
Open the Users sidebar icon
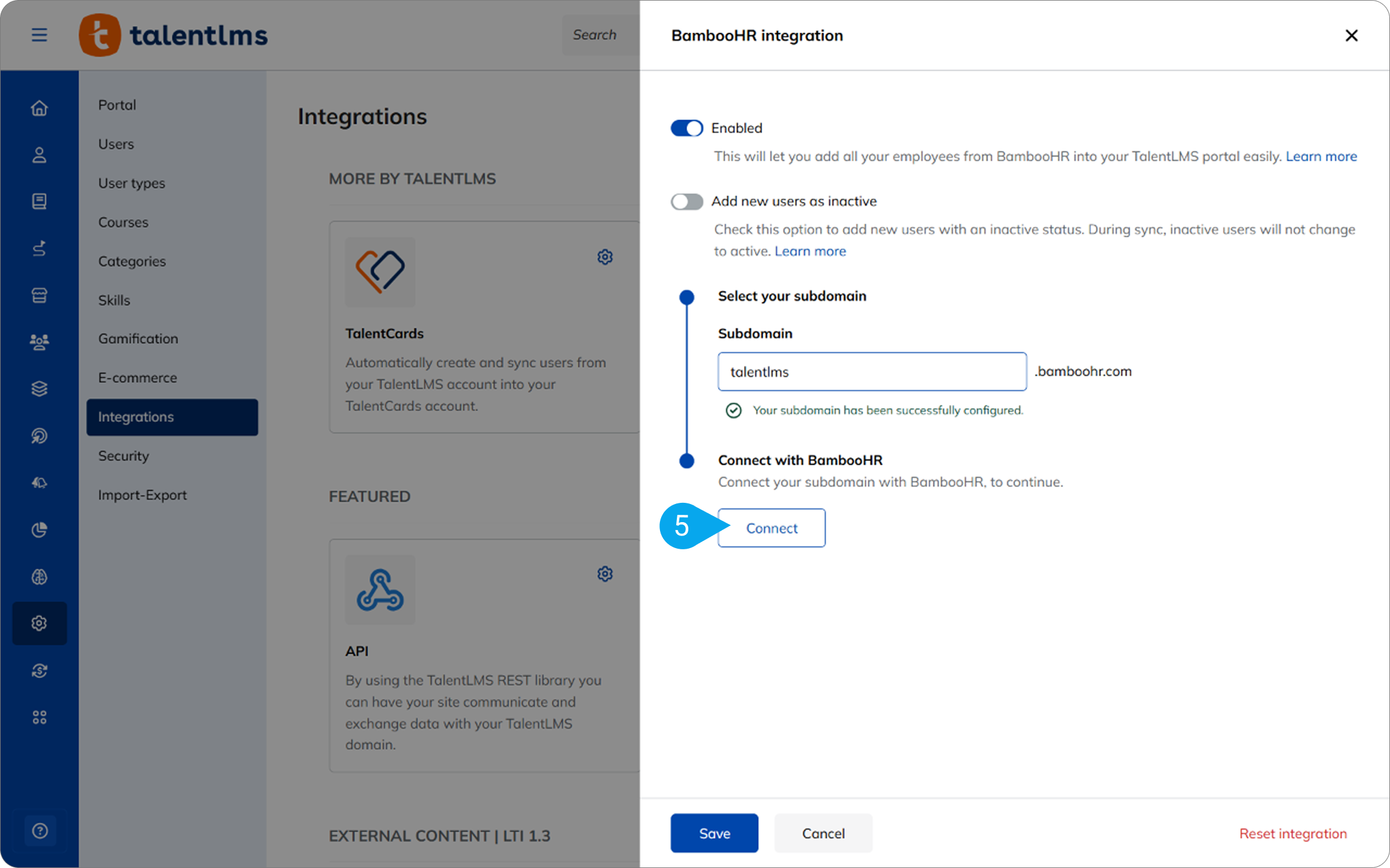click(39, 155)
